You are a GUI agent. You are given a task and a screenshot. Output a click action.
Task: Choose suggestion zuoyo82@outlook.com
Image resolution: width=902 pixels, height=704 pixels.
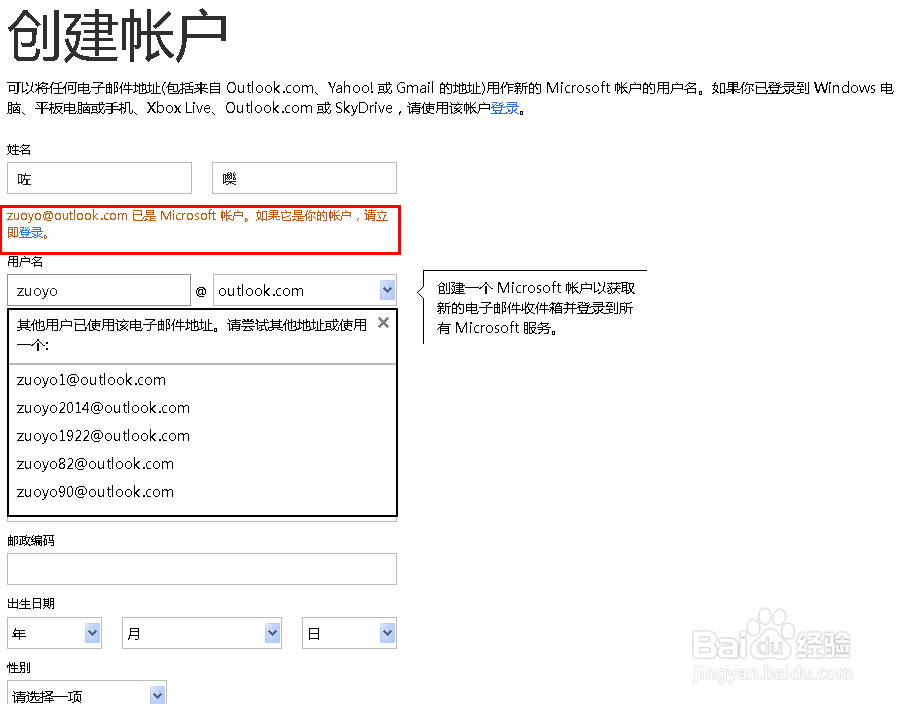click(x=95, y=464)
